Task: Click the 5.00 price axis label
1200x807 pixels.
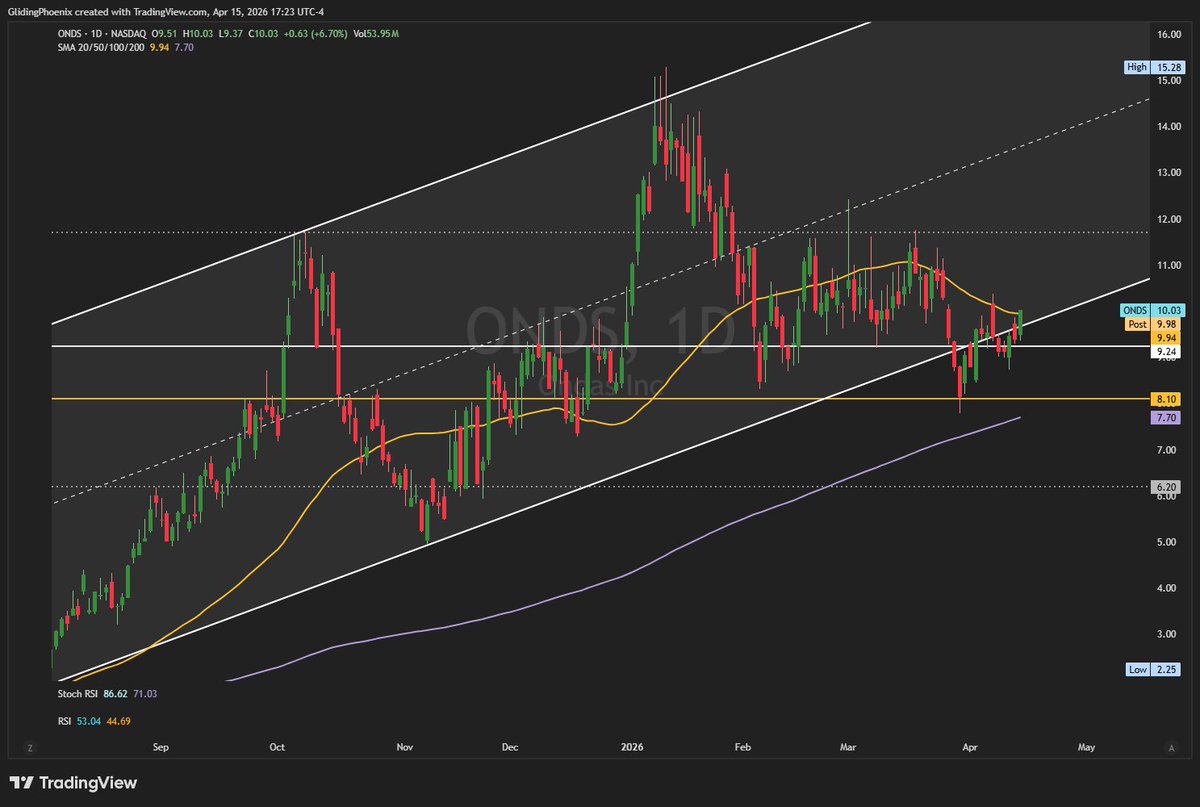Action: click(1169, 543)
